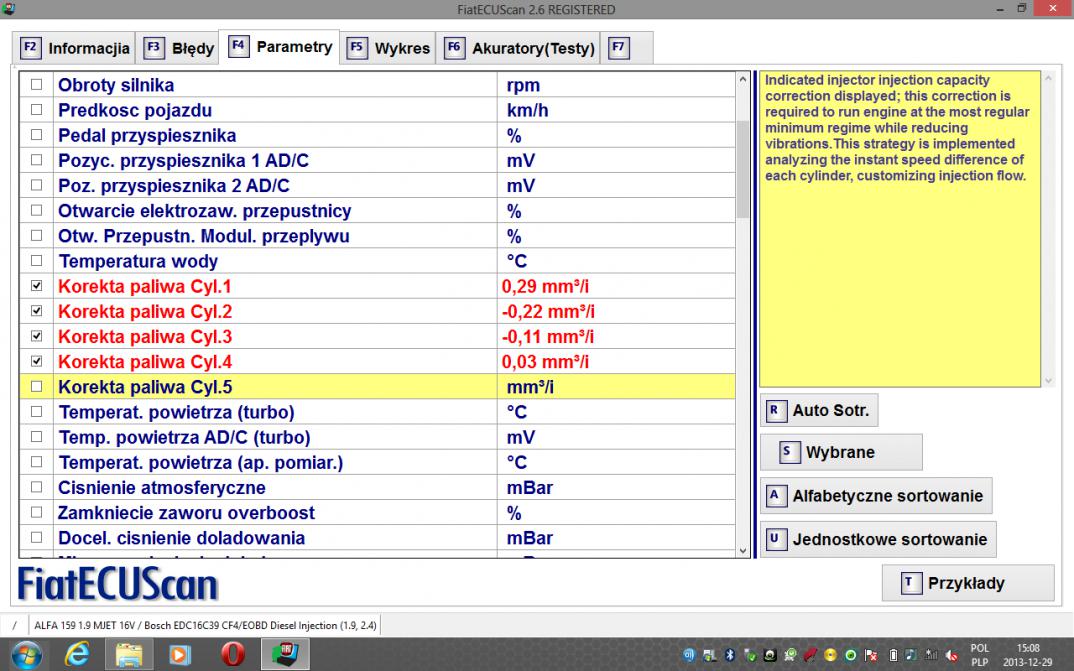Screen dimensions: 1074x671
Task: Open the Opera browser taskbar icon
Action: (233, 655)
